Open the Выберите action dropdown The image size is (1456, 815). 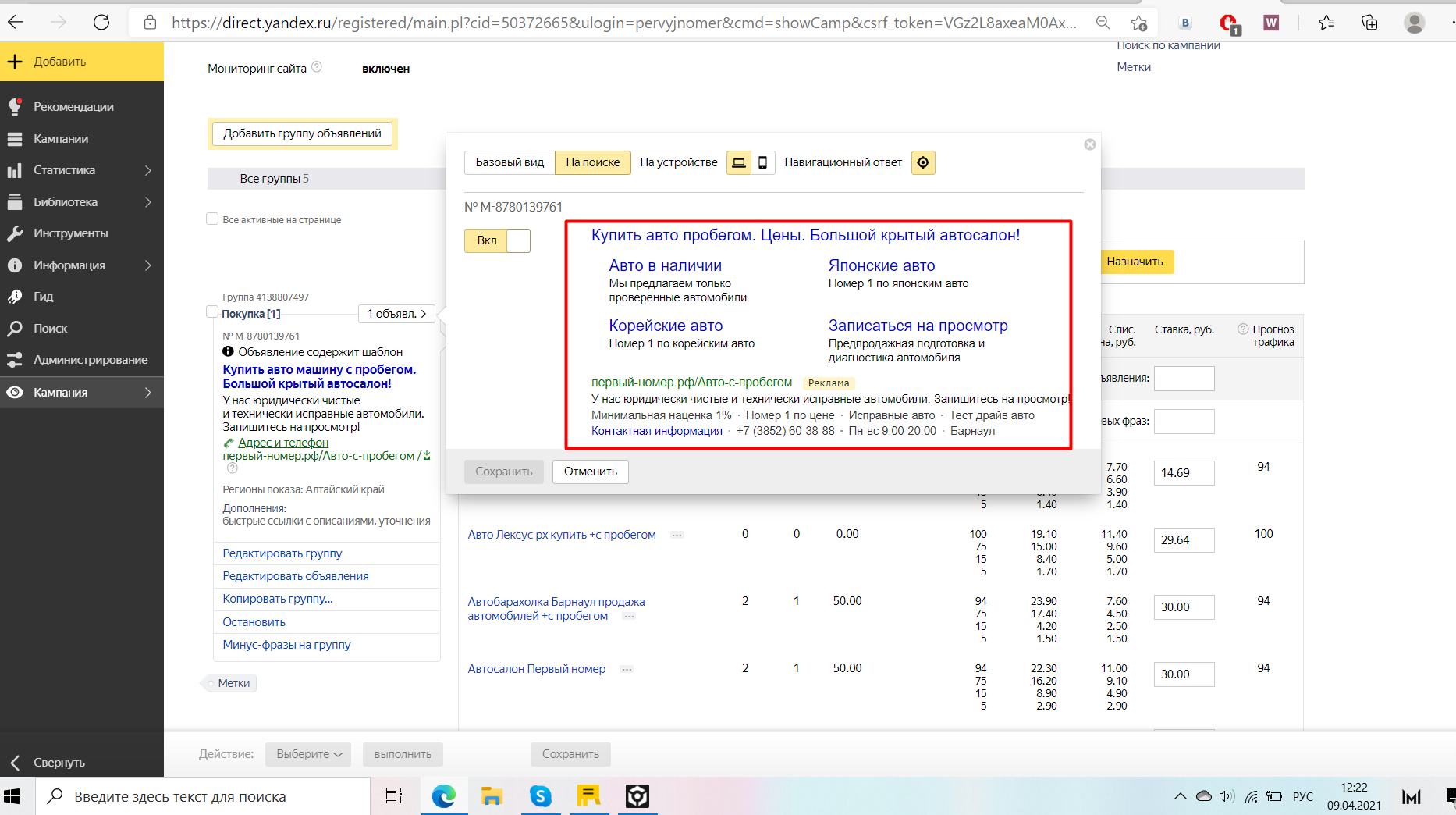click(308, 754)
